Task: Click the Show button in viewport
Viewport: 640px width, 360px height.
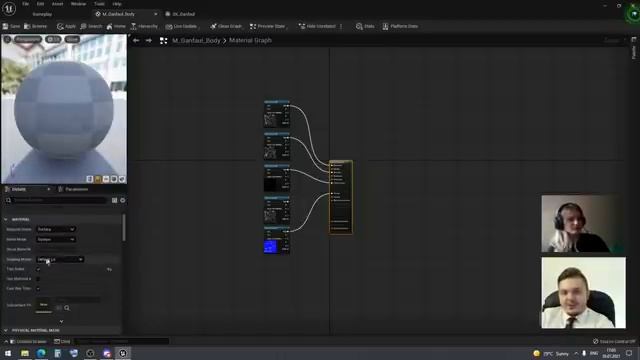Action: tap(72, 39)
